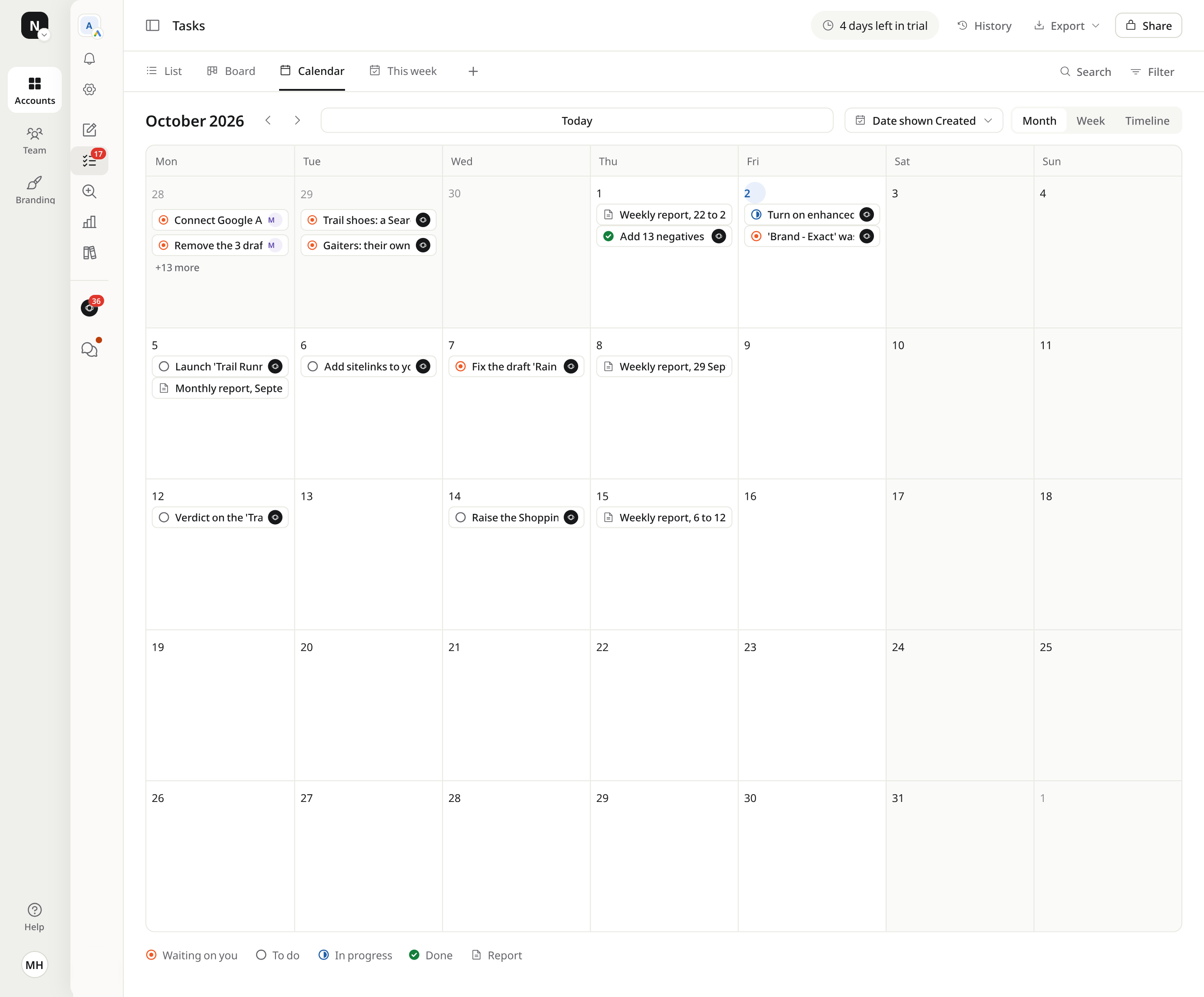This screenshot has height=997, width=1204.
Task: Open the Accounts section
Action: pos(35,91)
